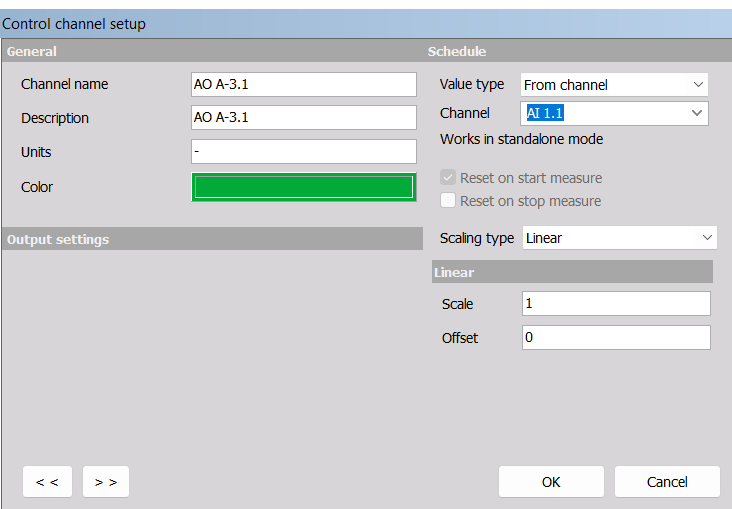Go to previous channel with << button

(47, 481)
